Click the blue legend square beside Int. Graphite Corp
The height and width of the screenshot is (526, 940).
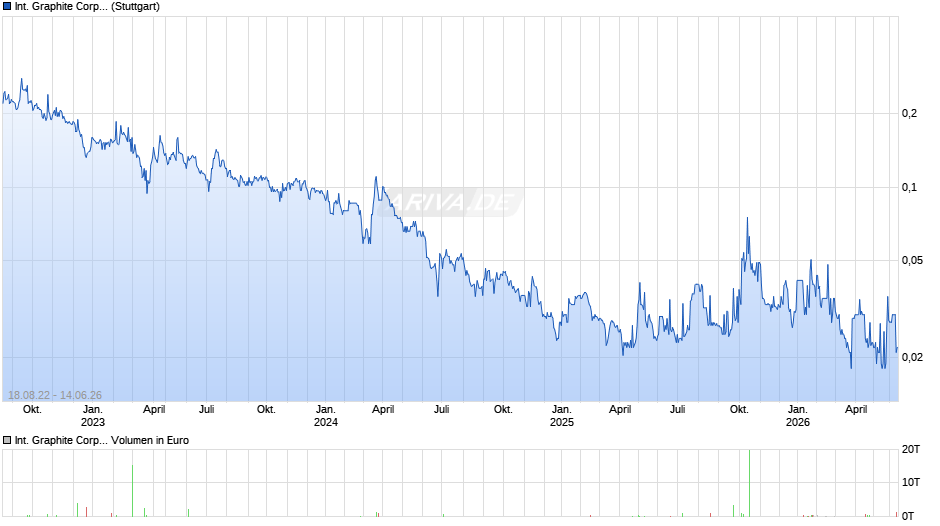7,7
